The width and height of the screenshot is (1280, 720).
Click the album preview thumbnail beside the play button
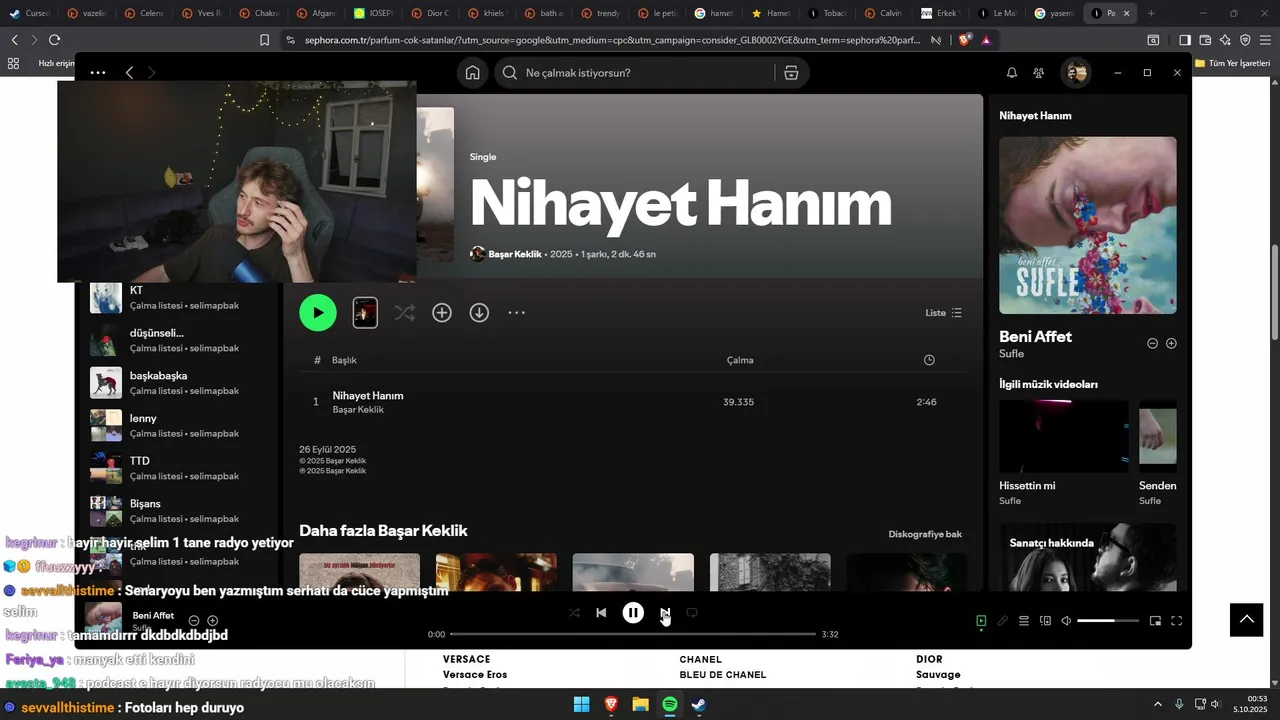click(365, 313)
